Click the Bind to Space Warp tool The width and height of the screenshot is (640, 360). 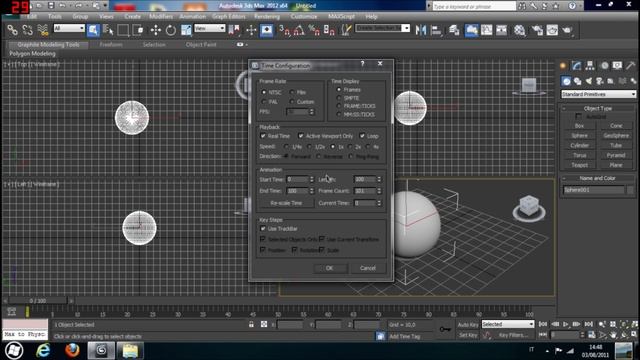(42, 30)
